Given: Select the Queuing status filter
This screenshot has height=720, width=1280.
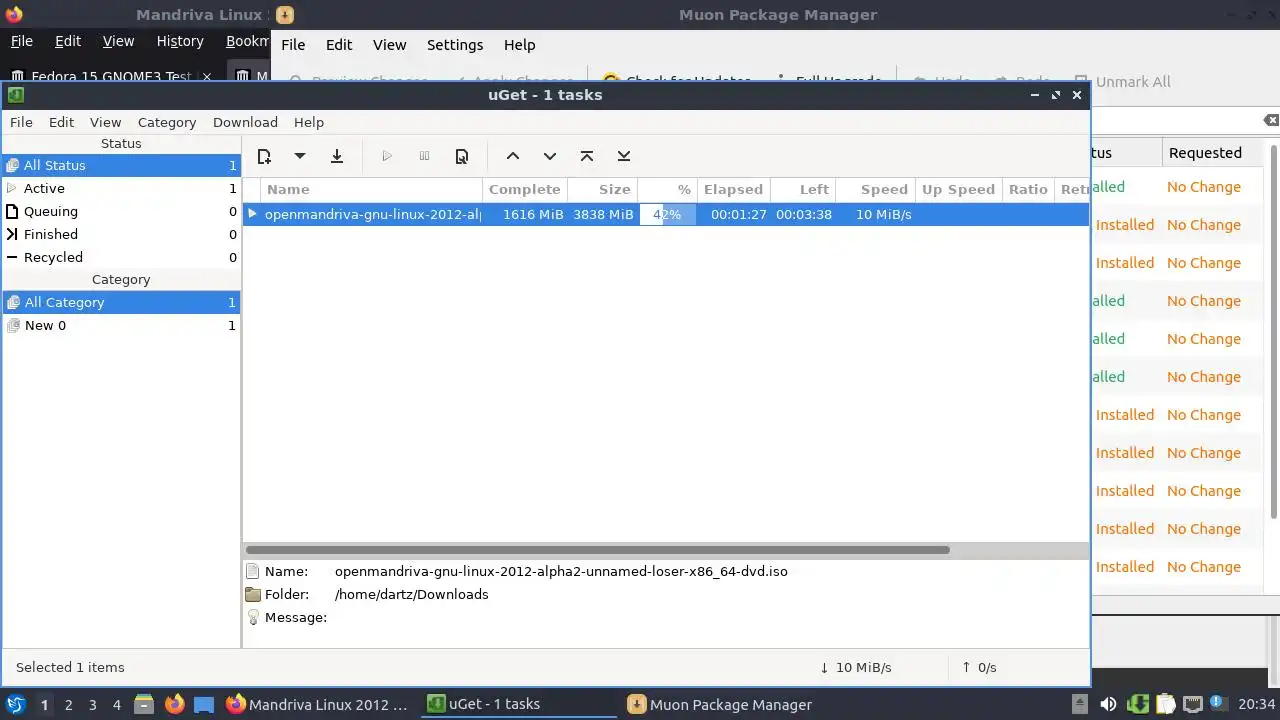Looking at the screenshot, I should [121, 211].
